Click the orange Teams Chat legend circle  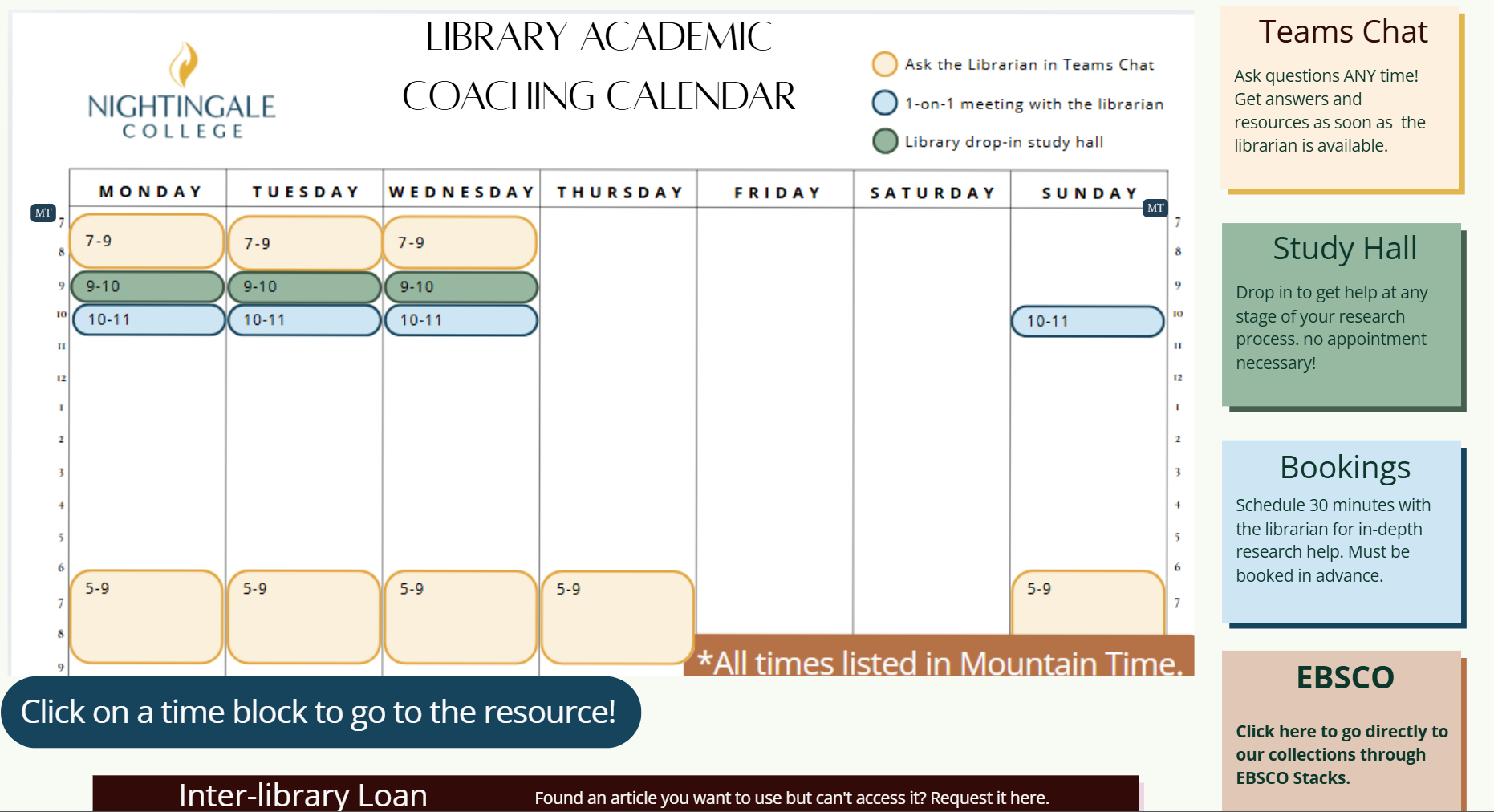884,64
